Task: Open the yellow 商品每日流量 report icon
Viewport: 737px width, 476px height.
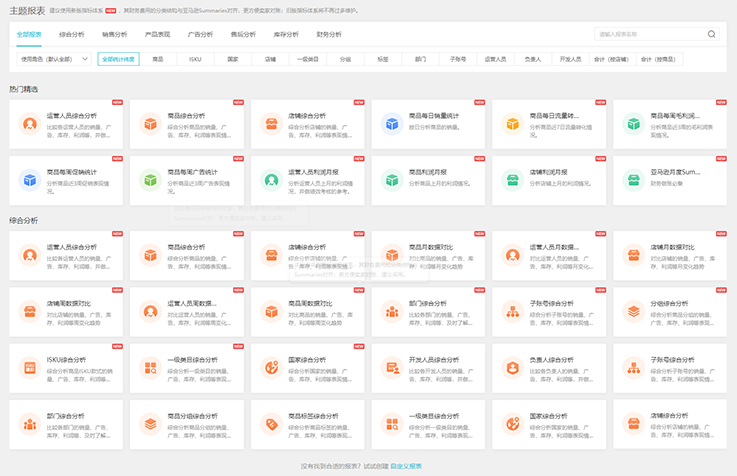Action: click(512, 124)
